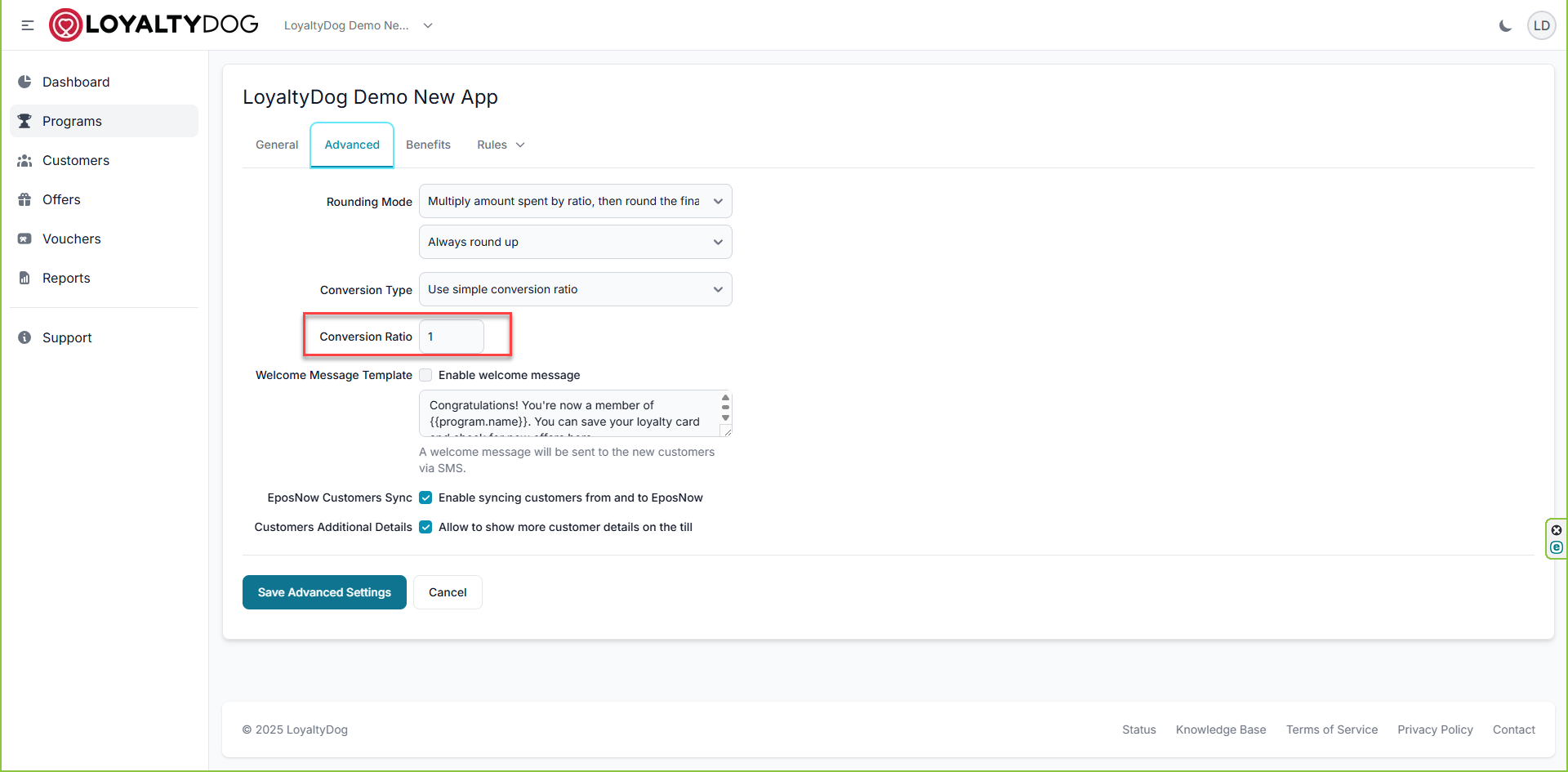Click the green e widget icon
This screenshot has height=772, width=1568.
click(1557, 547)
